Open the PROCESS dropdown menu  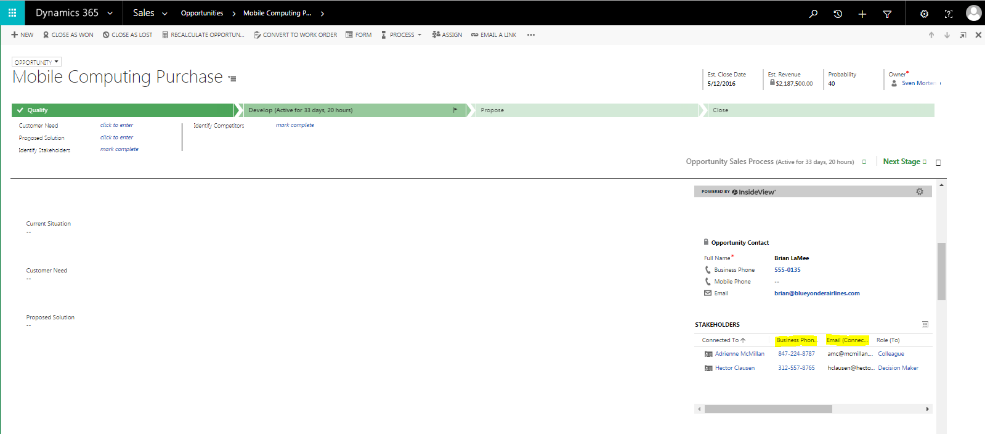coord(401,35)
